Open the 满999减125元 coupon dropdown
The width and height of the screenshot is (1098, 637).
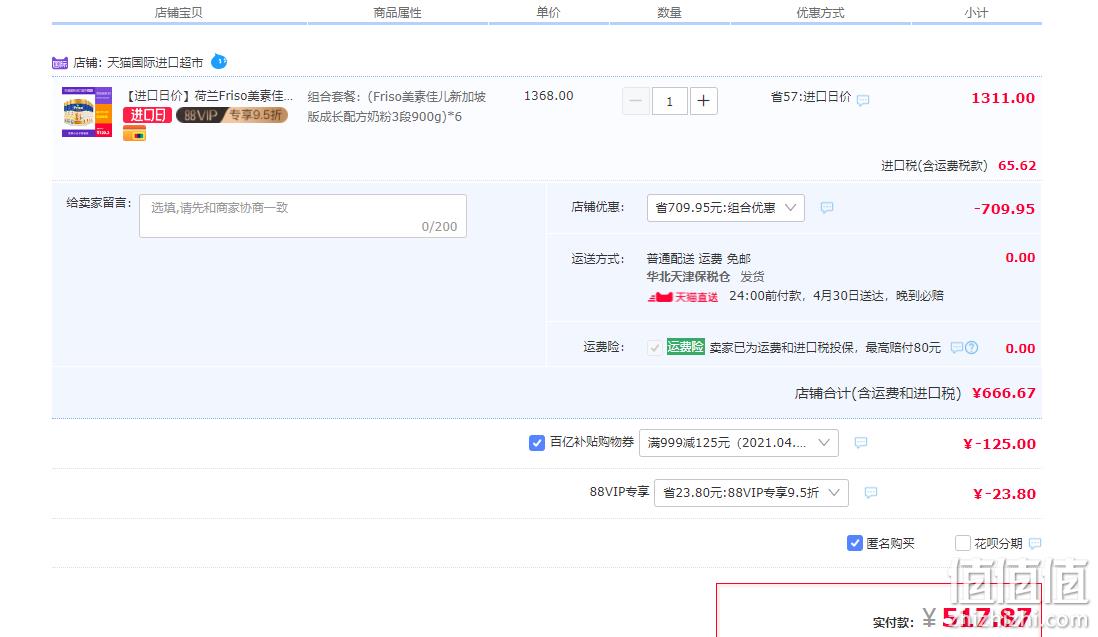739,443
